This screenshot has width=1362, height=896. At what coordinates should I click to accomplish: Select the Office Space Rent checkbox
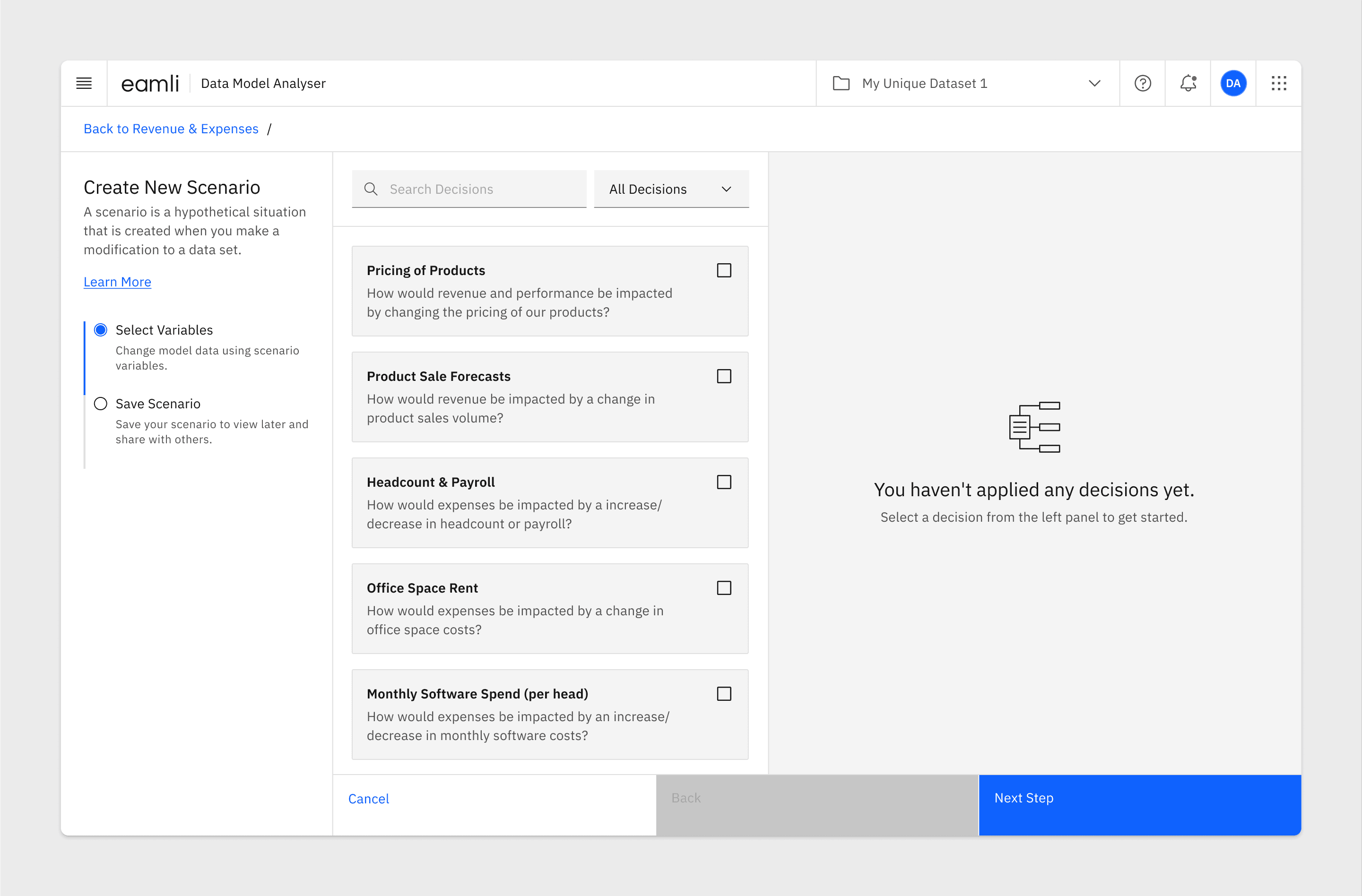(x=724, y=588)
